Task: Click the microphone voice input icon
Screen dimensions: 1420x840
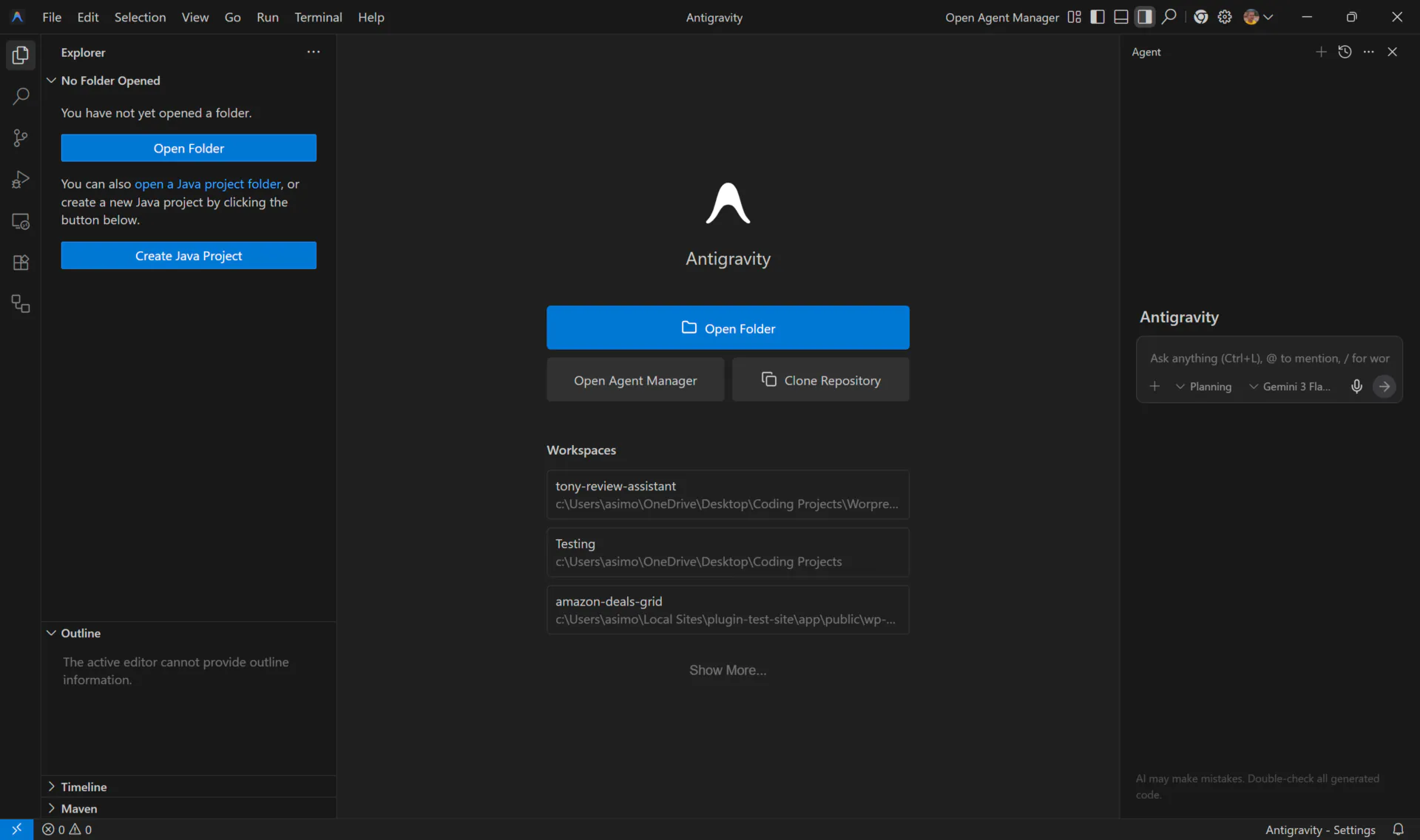Action: coord(1356,386)
